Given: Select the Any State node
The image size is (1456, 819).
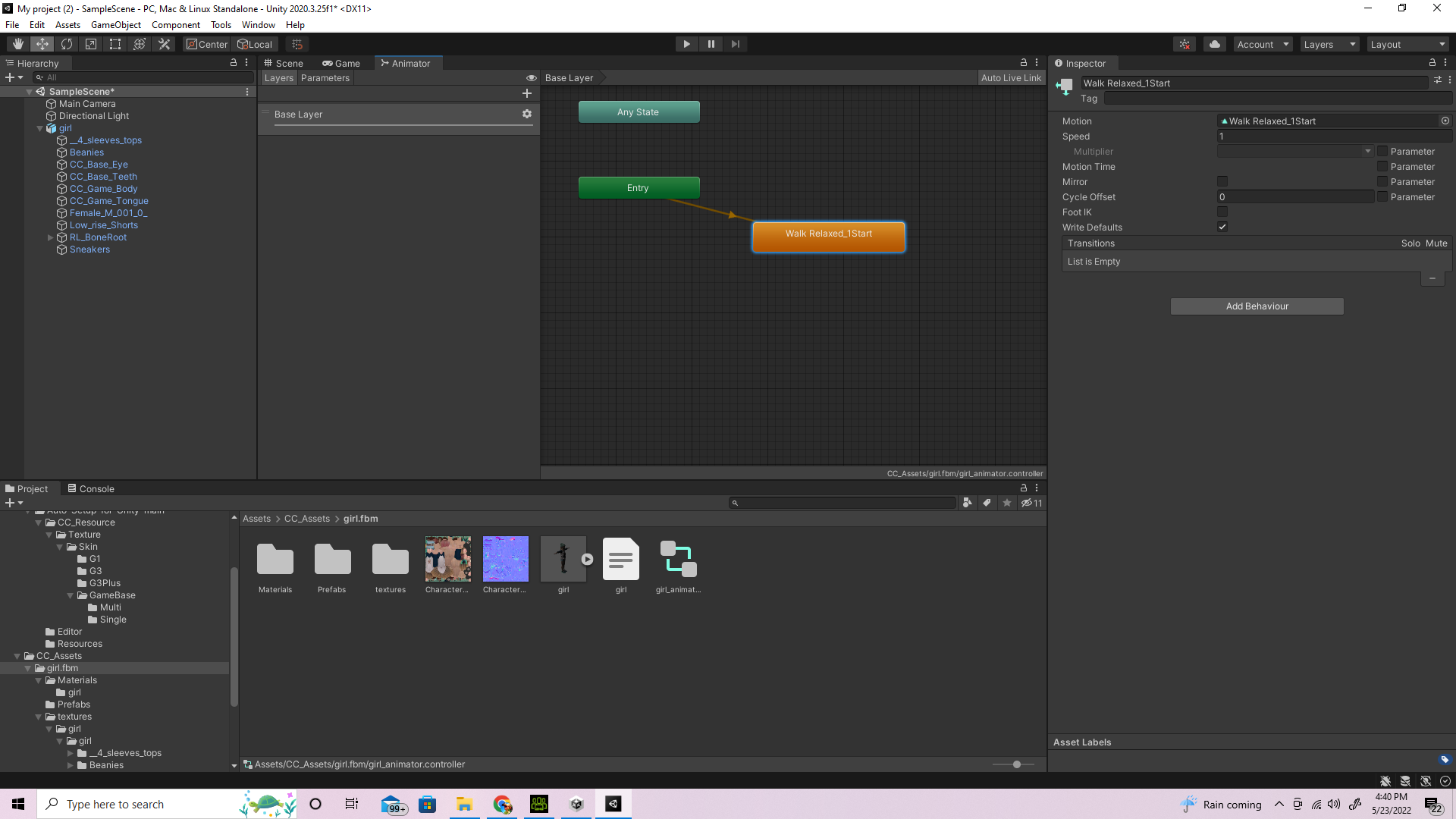Looking at the screenshot, I should (639, 112).
